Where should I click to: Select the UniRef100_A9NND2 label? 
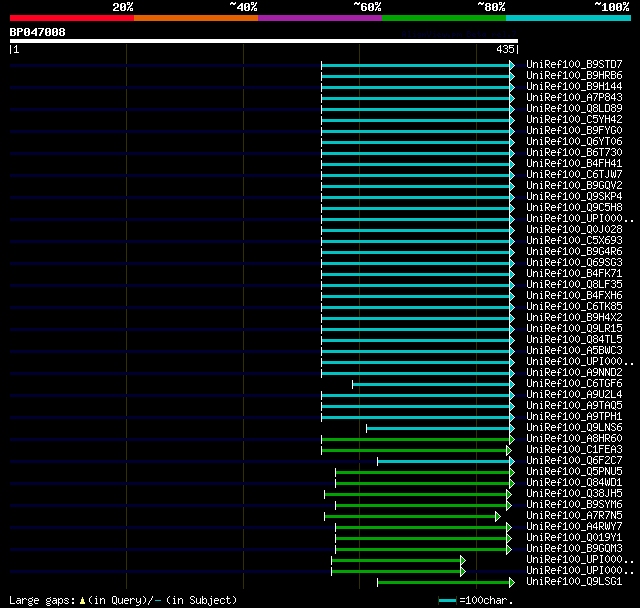tap(574, 373)
